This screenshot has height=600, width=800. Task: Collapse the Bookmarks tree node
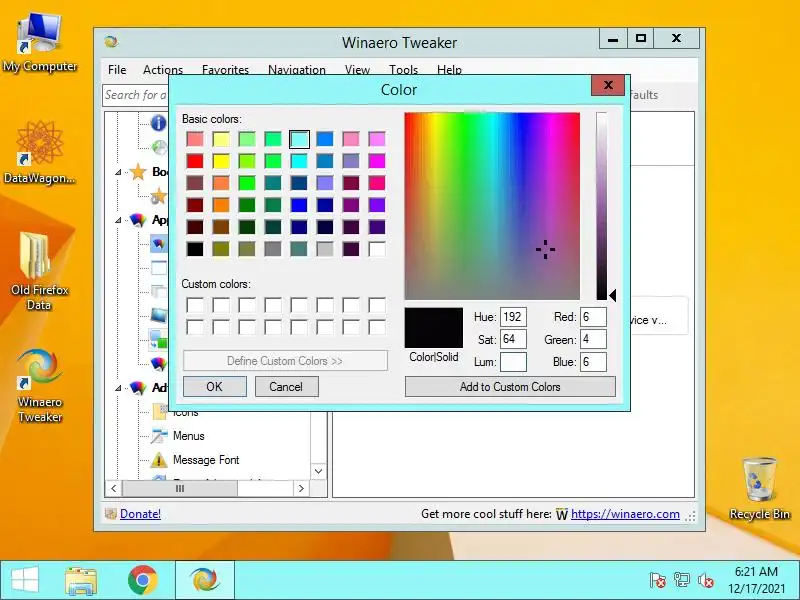(x=118, y=172)
